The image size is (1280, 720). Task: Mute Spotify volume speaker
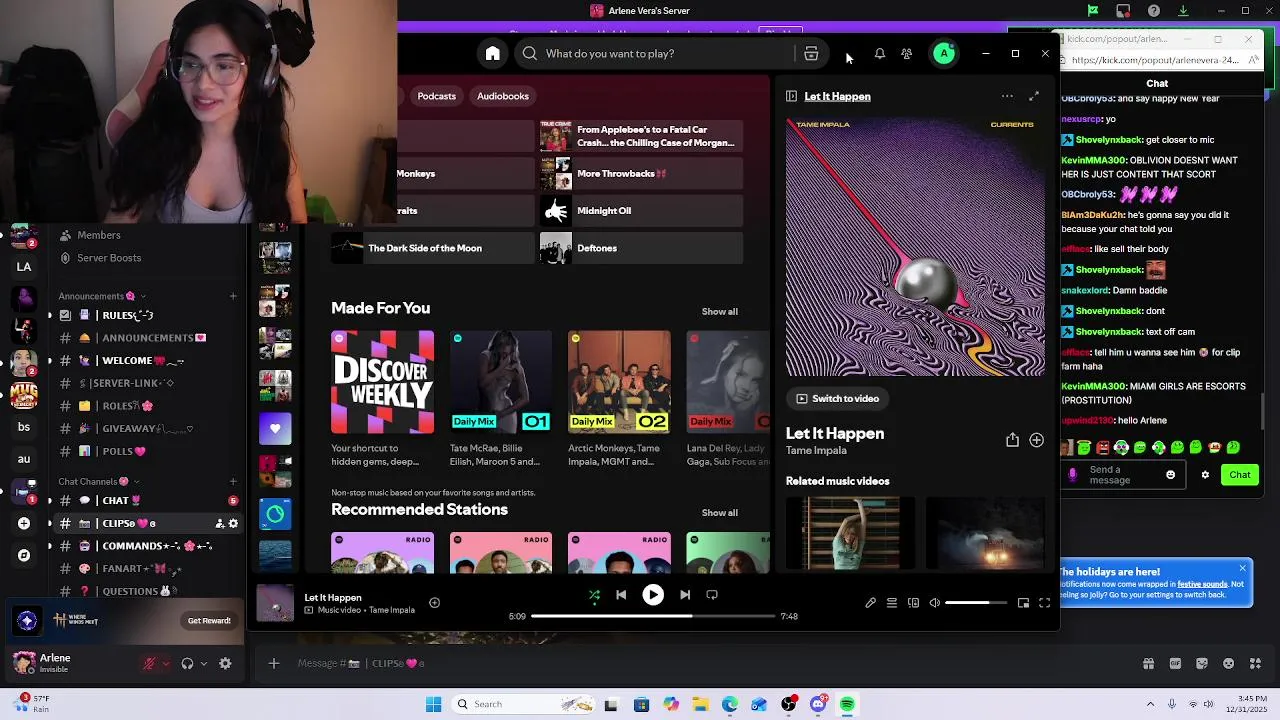934,603
